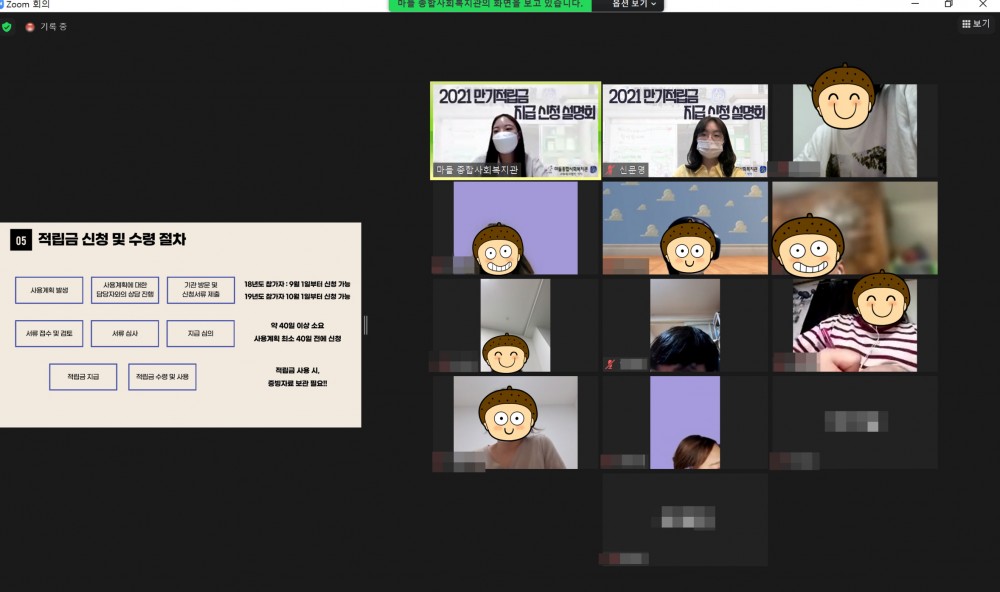Click the divider handle beside shared slide
This screenshot has width=1000, height=592.
click(x=365, y=325)
